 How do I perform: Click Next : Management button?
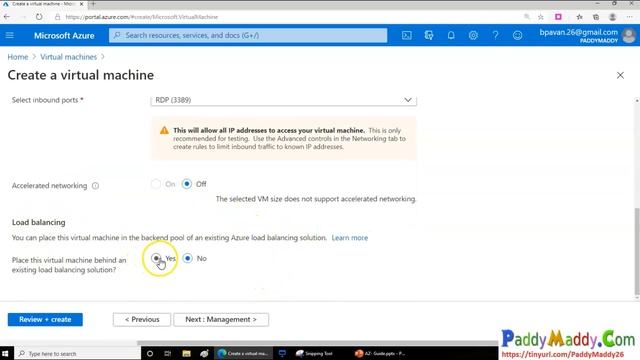(221, 320)
